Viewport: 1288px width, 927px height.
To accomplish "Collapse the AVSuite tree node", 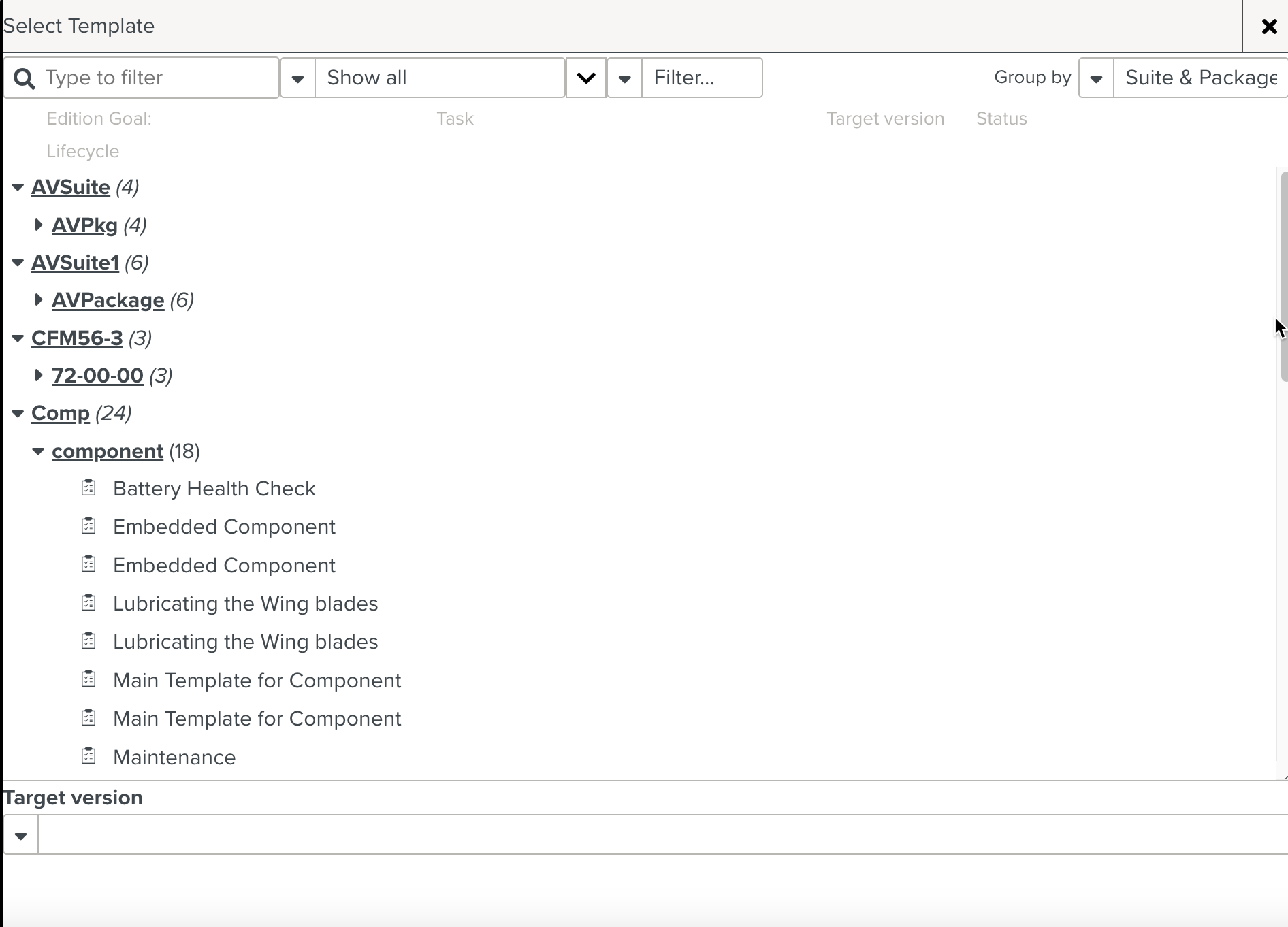I will pyautogui.click(x=17, y=187).
